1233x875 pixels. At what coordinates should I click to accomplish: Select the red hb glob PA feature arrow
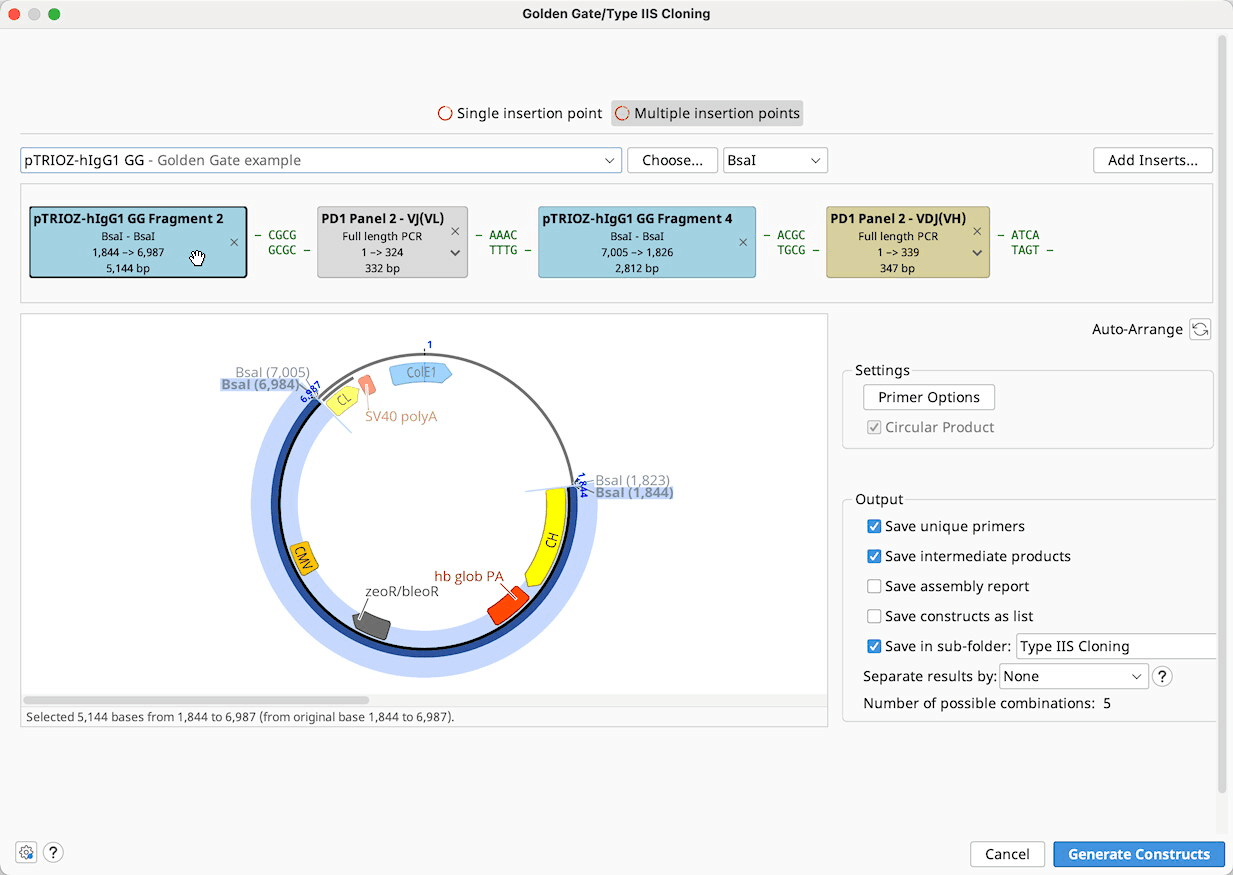(x=507, y=606)
